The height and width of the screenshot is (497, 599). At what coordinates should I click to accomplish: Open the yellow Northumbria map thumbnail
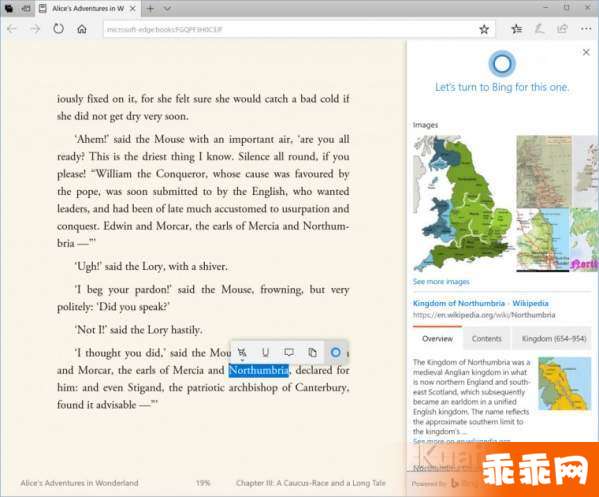point(564,384)
